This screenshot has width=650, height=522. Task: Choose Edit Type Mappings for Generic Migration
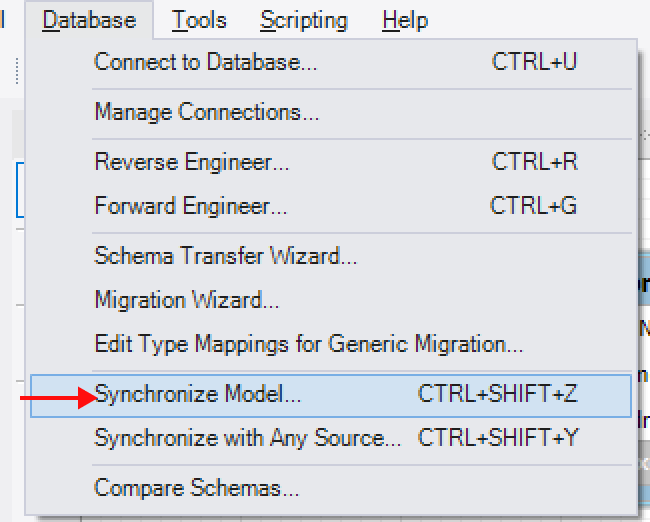pos(331,344)
